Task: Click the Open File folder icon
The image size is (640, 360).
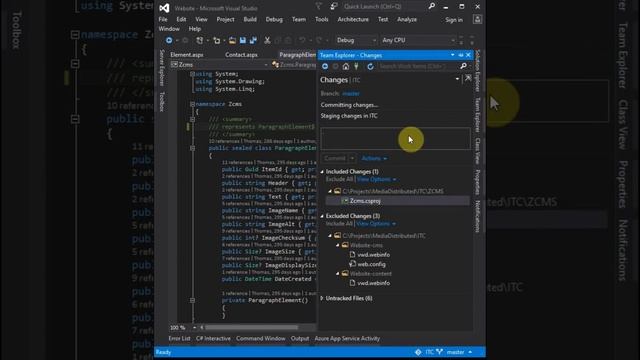Action: tap(232, 40)
